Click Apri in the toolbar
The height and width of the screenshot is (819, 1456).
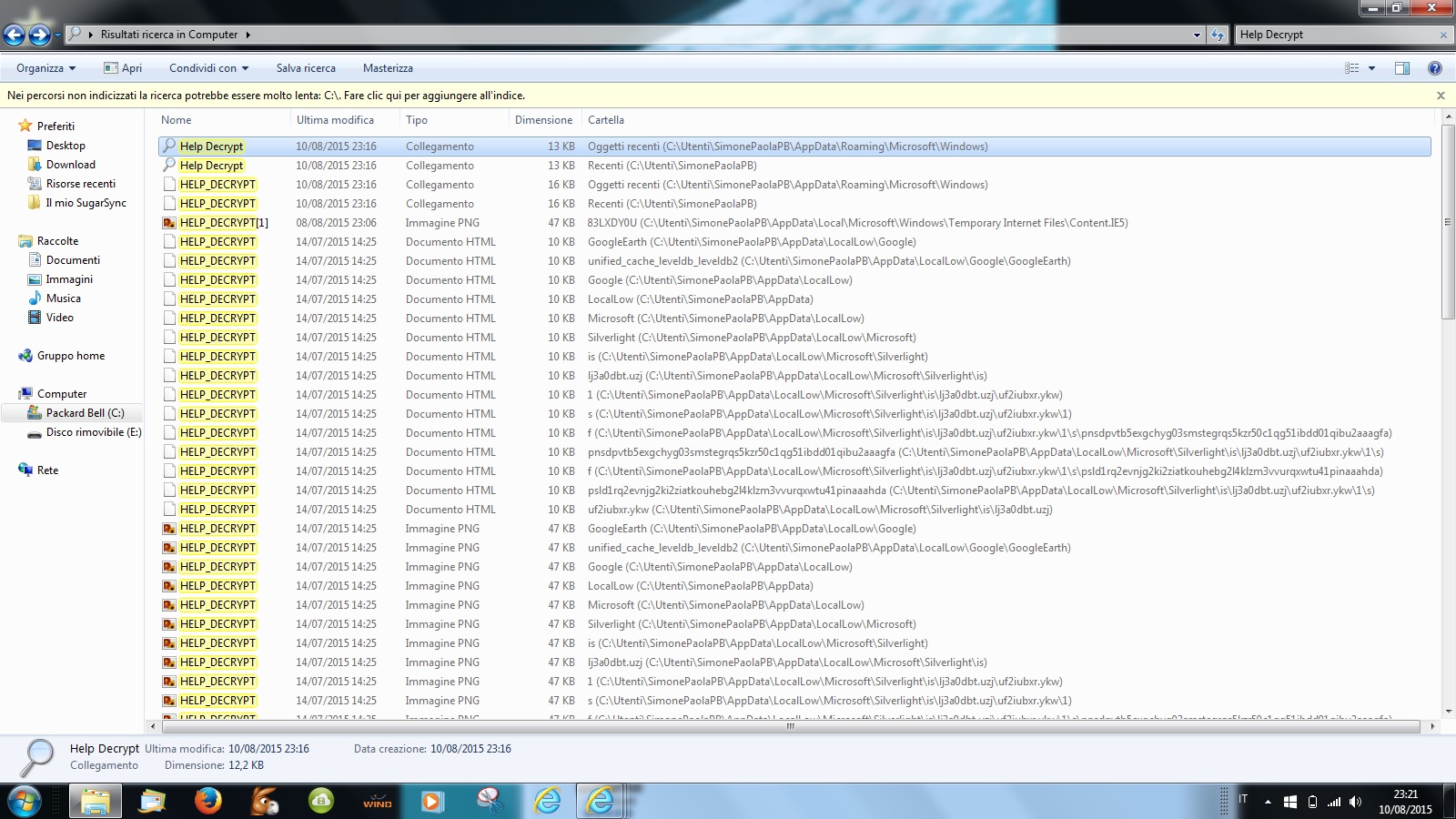123,68
